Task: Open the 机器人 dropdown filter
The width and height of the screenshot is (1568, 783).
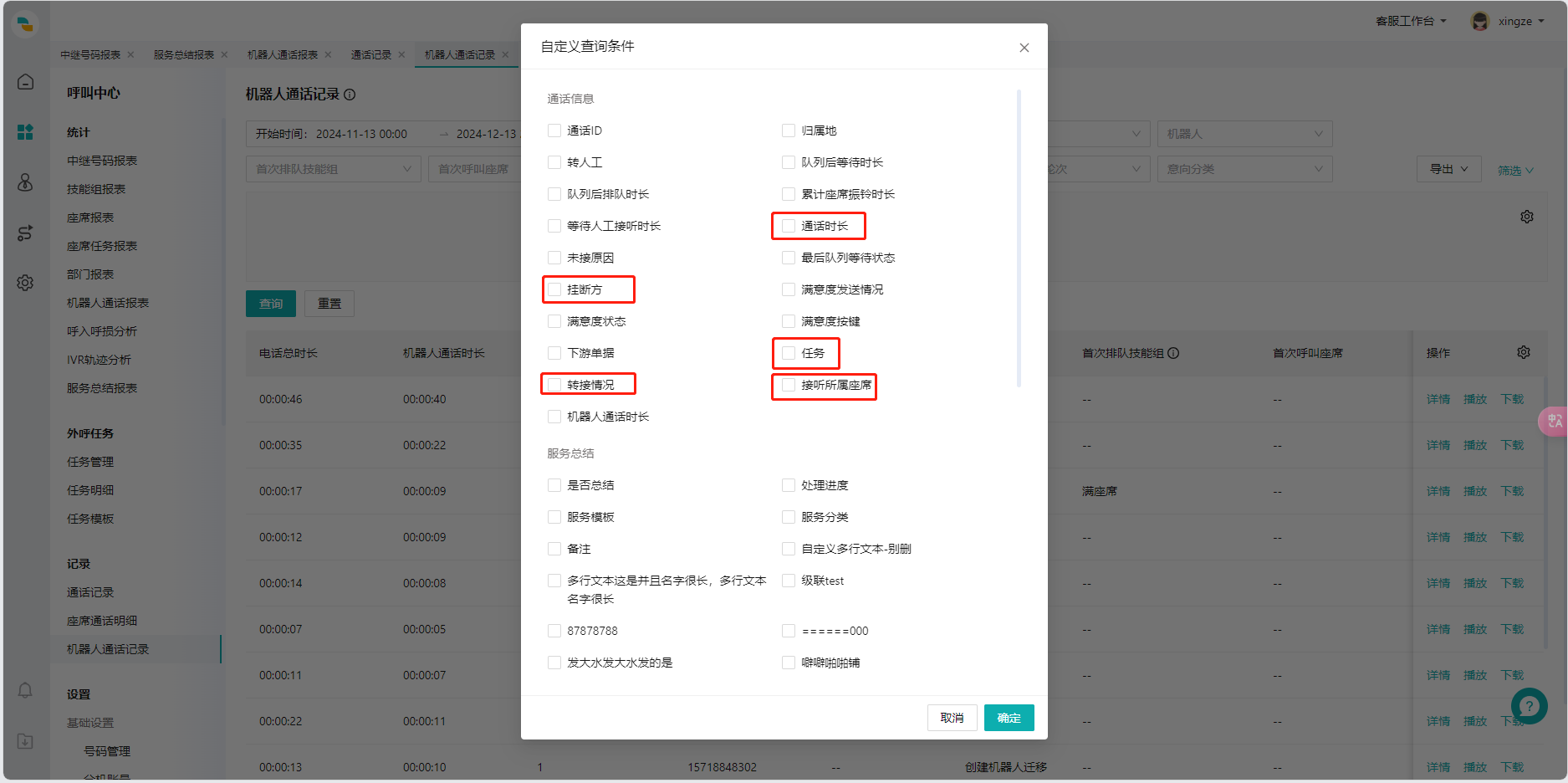Action: pos(1244,134)
